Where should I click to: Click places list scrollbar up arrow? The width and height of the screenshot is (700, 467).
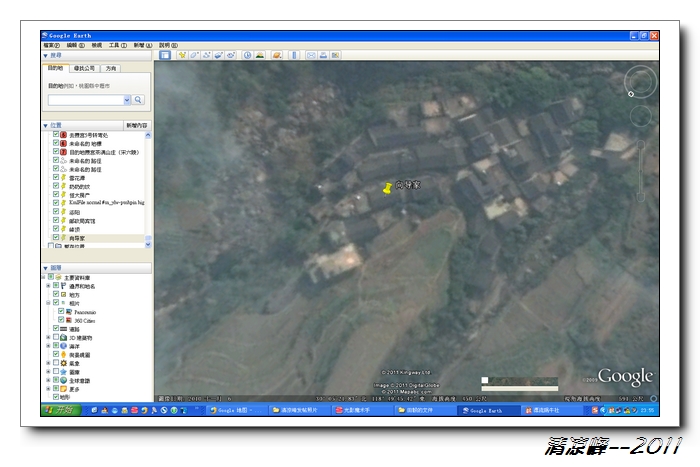pyautogui.click(x=148, y=135)
